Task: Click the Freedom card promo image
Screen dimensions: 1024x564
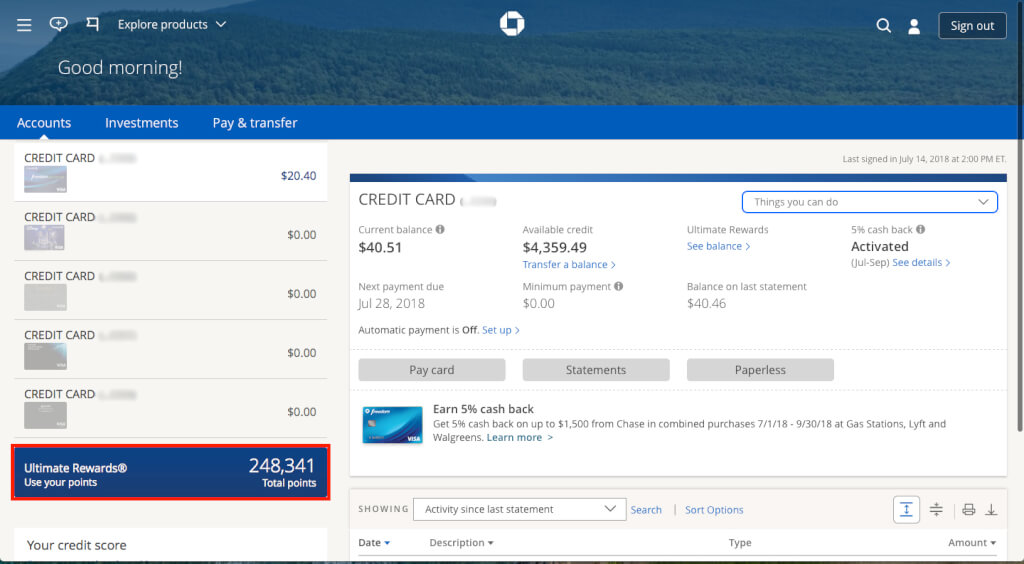Action: (x=392, y=424)
